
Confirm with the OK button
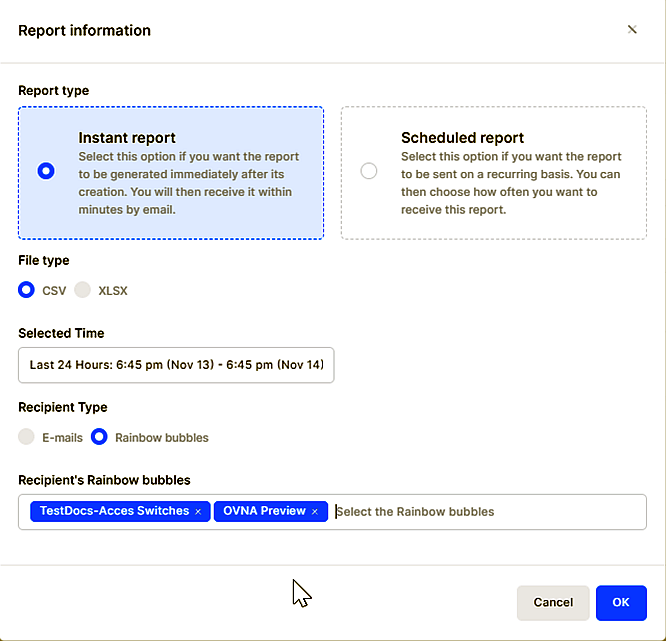(x=621, y=603)
